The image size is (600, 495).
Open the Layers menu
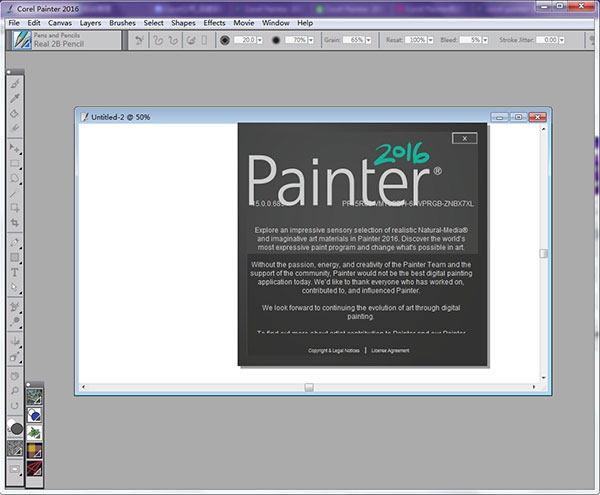(x=90, y=23)
